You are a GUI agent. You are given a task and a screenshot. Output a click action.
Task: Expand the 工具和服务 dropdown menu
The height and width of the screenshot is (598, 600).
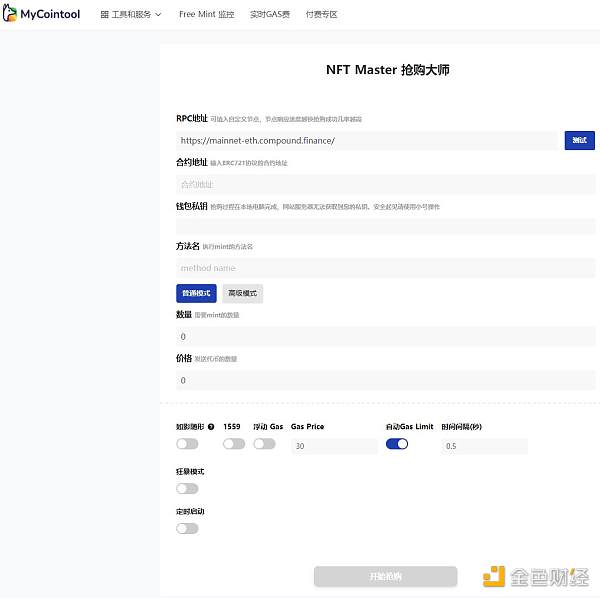(131, 15)
